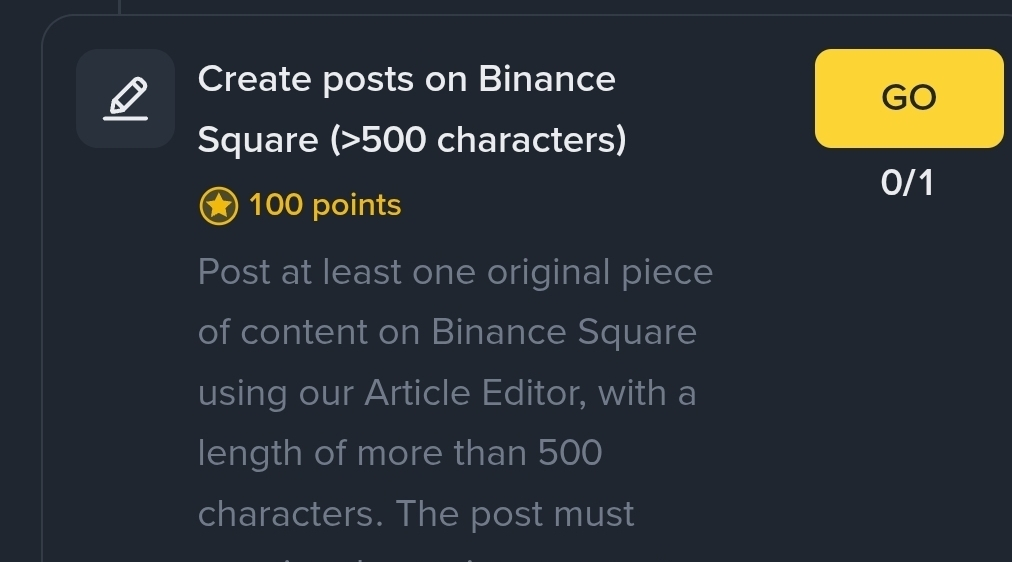Select the '100 points' reward label
Image resolution: width=1012 pixels, height=562 pixels.
(x=325, y=205)
